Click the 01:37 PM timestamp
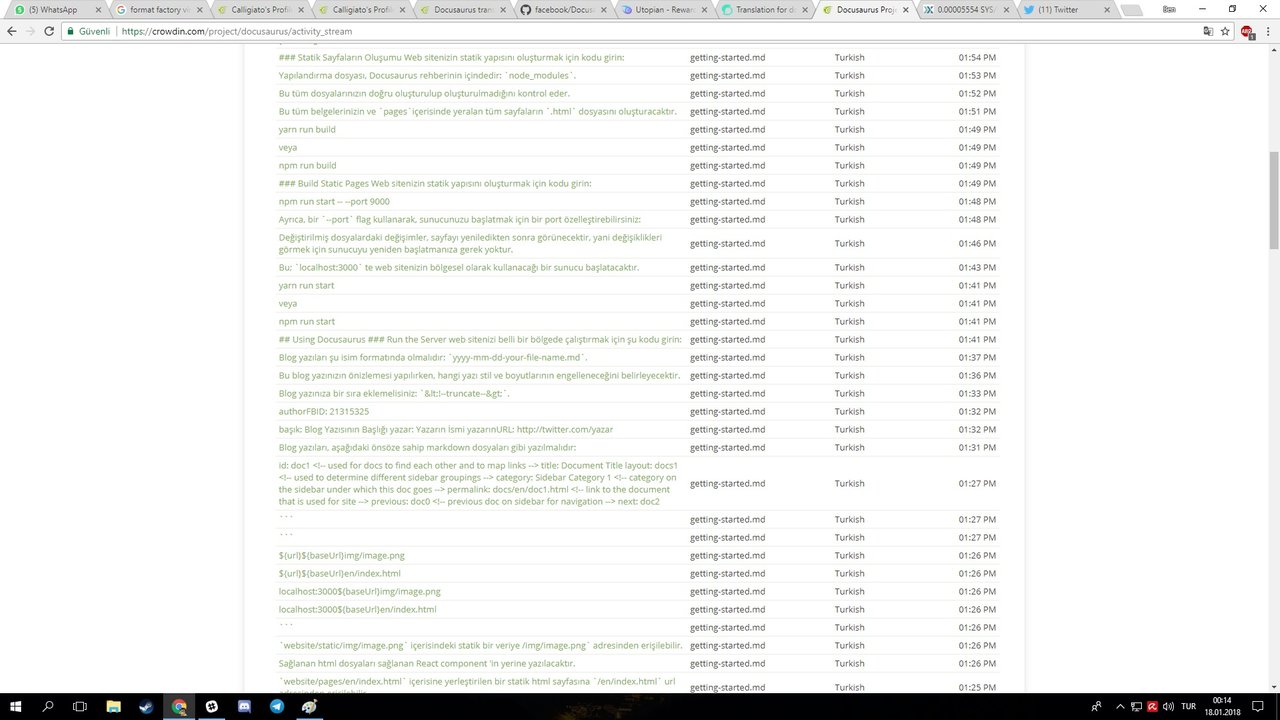The width and height of the screenshot is (1280, 720). pyautogui.click(x=977, y=357)
